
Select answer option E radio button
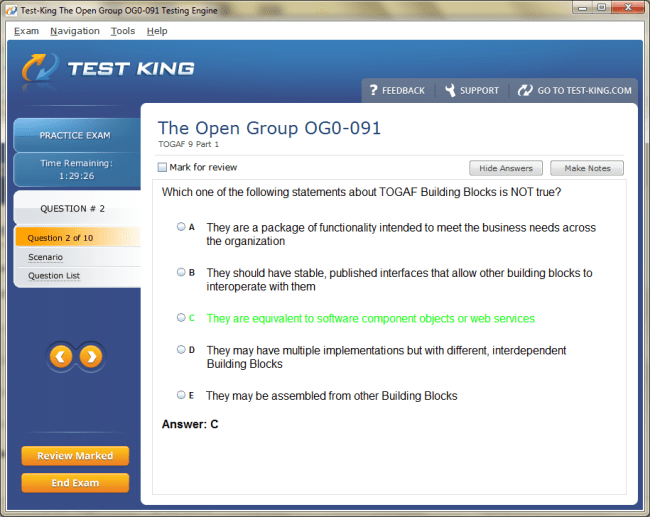click(181, 395)
